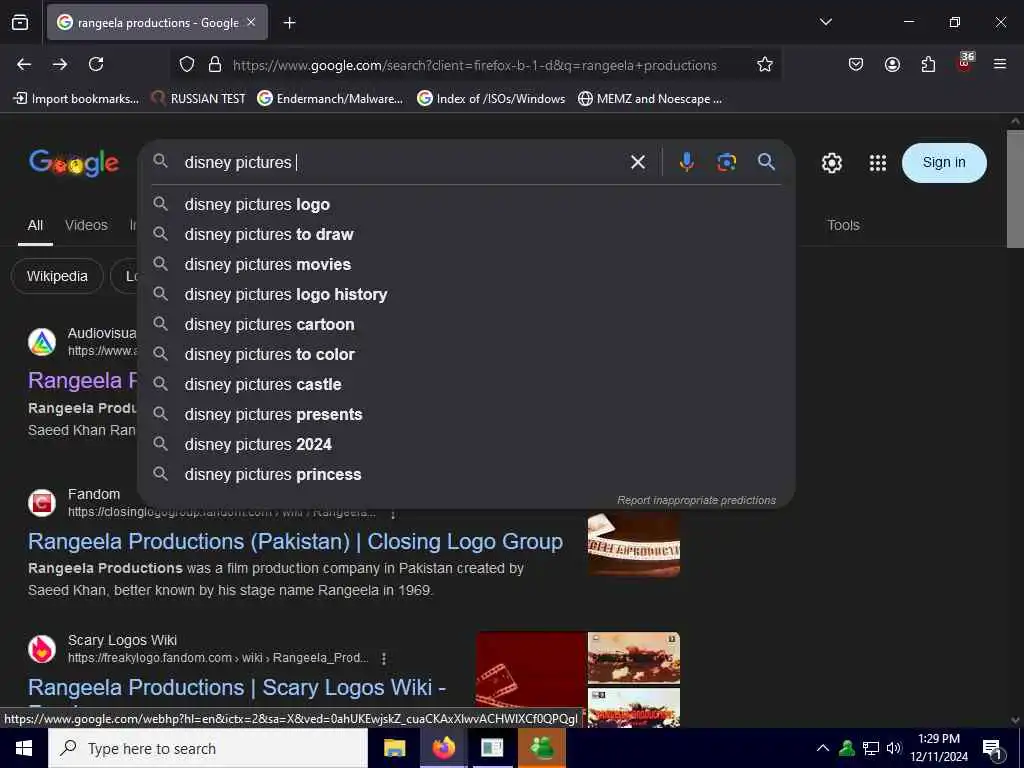Show hidden system tray icons
The image size is (1024, 768).
(823, 748)
